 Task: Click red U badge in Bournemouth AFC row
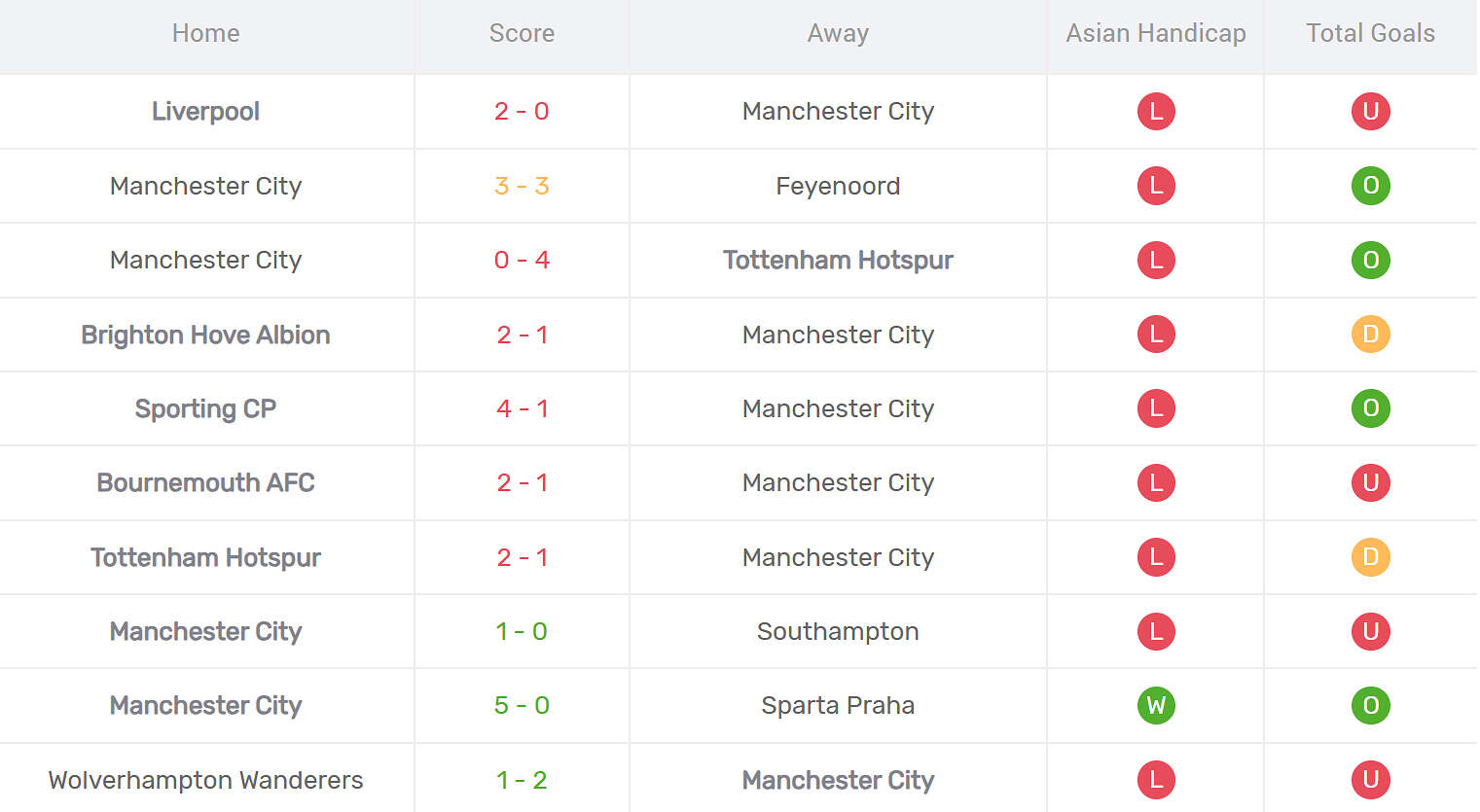pyautogui.click(x=1370, y=482)
